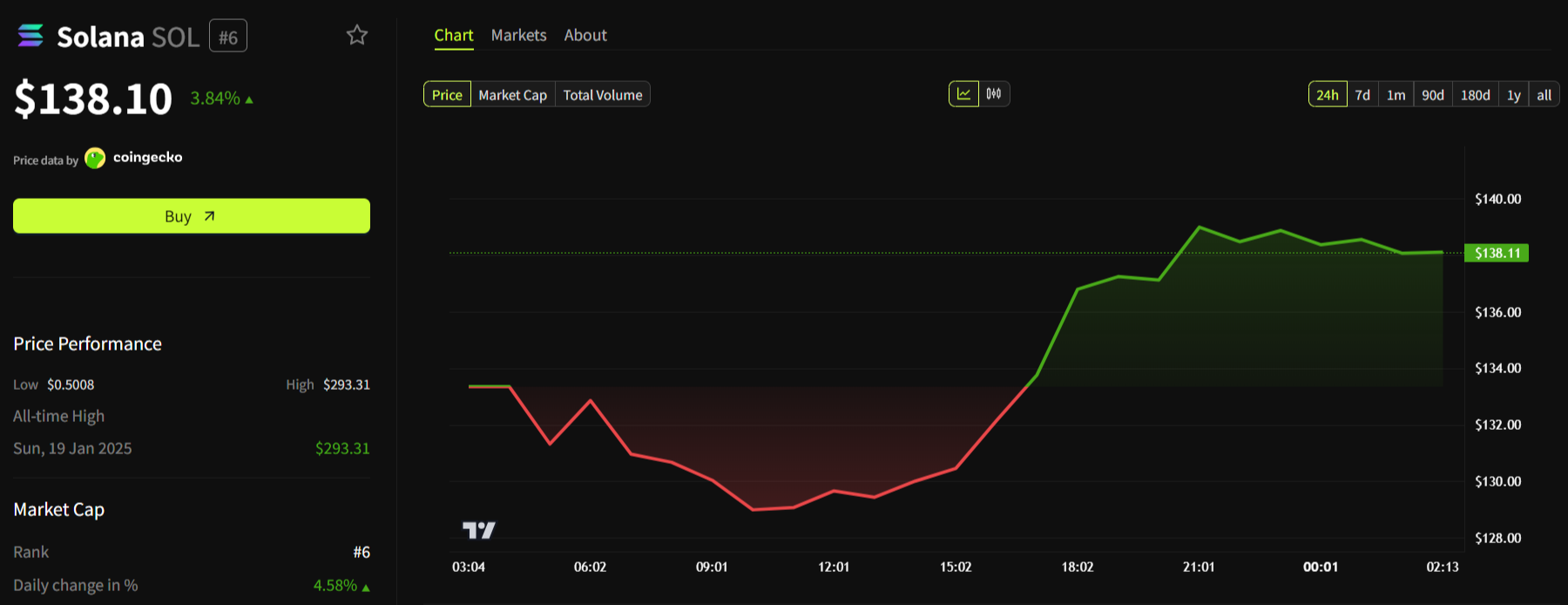Screen dimensions: 1568x605
Task: Click the 3.84% change value
Action: (x=215, y=99)
